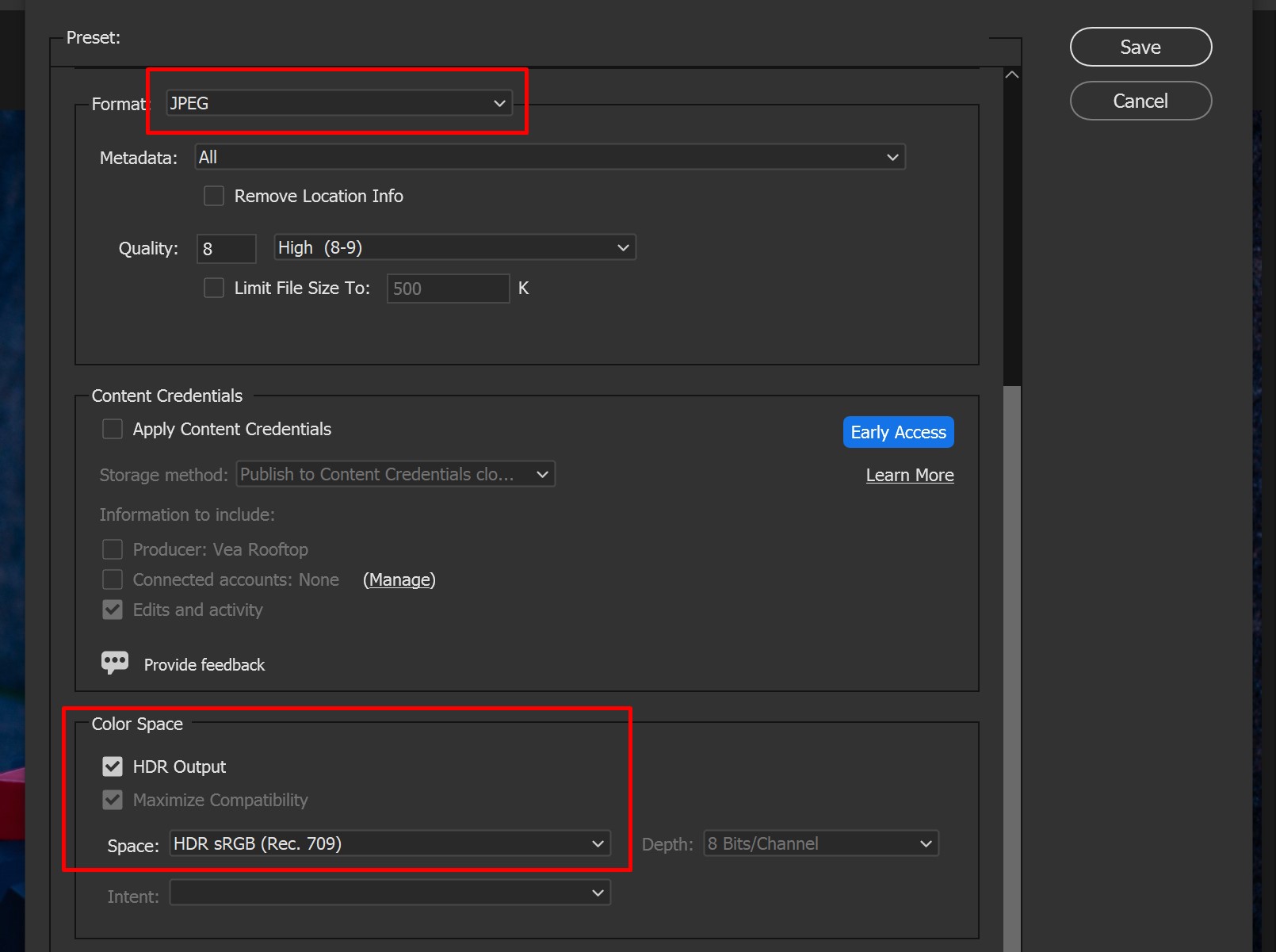The image size is (1276, 952).
Task: Enable the Remove Location Info checkbox
Action: pos(214,196)
